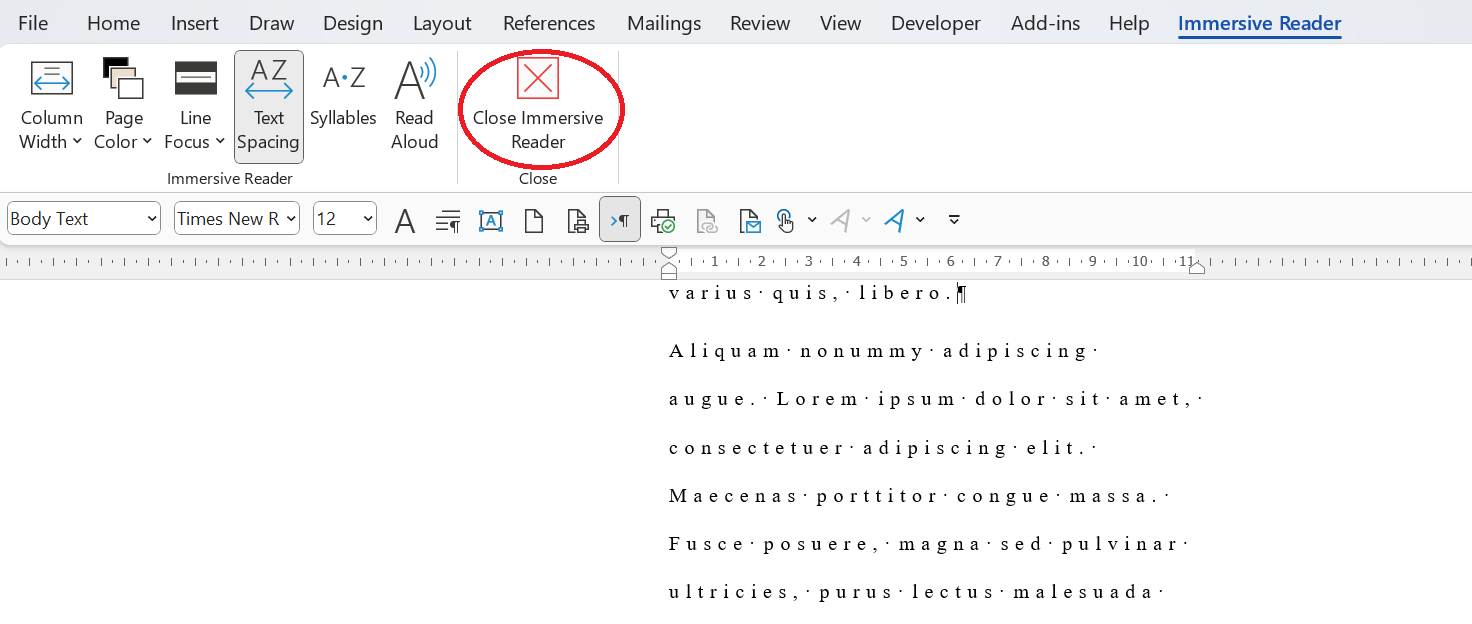Click the word "Fusce" in the document

click(707, 544)
